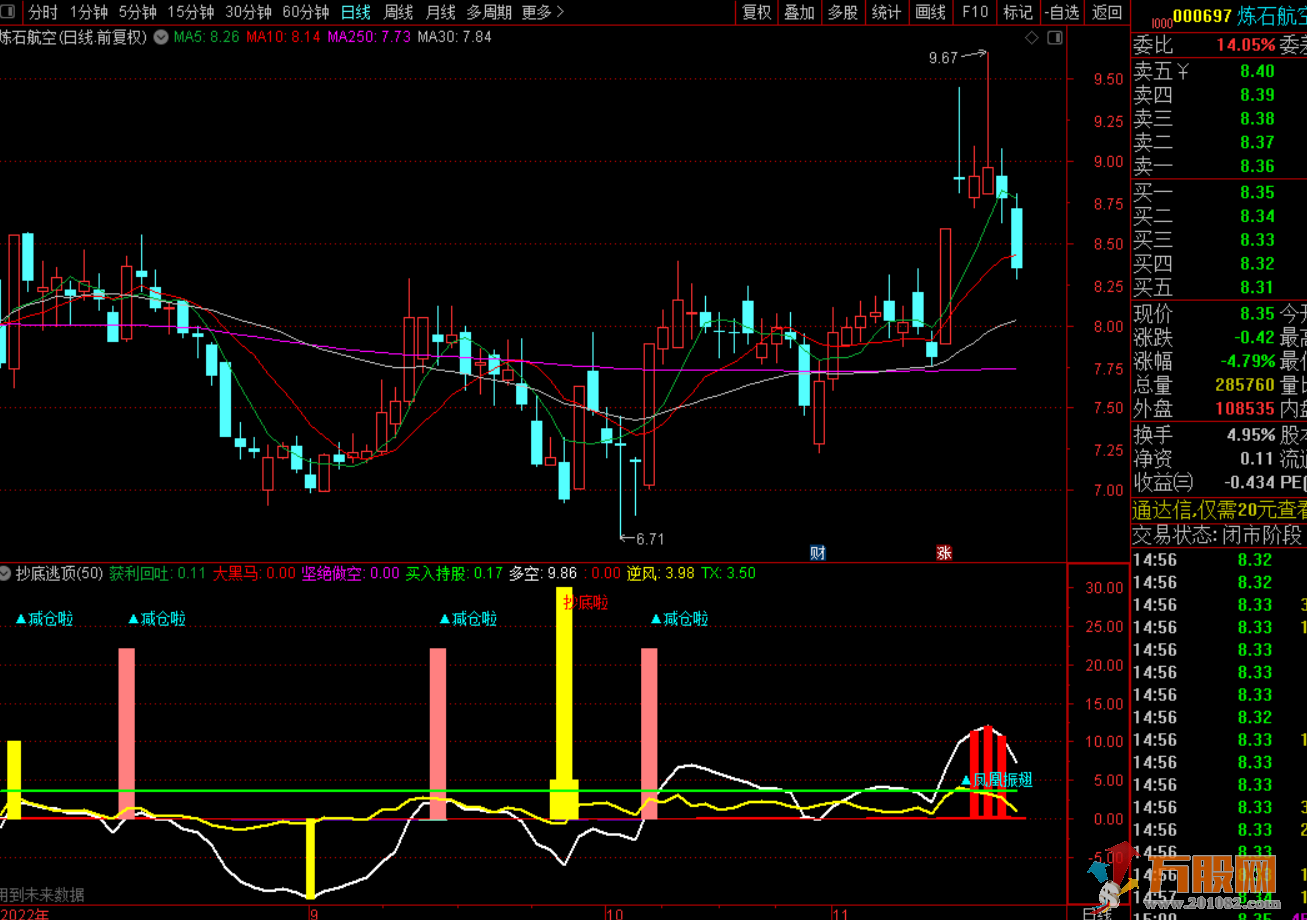Toggle the right panel icon near the diamond
Viewport: 1307px width, 920px height.
[x=1053, y=38]
